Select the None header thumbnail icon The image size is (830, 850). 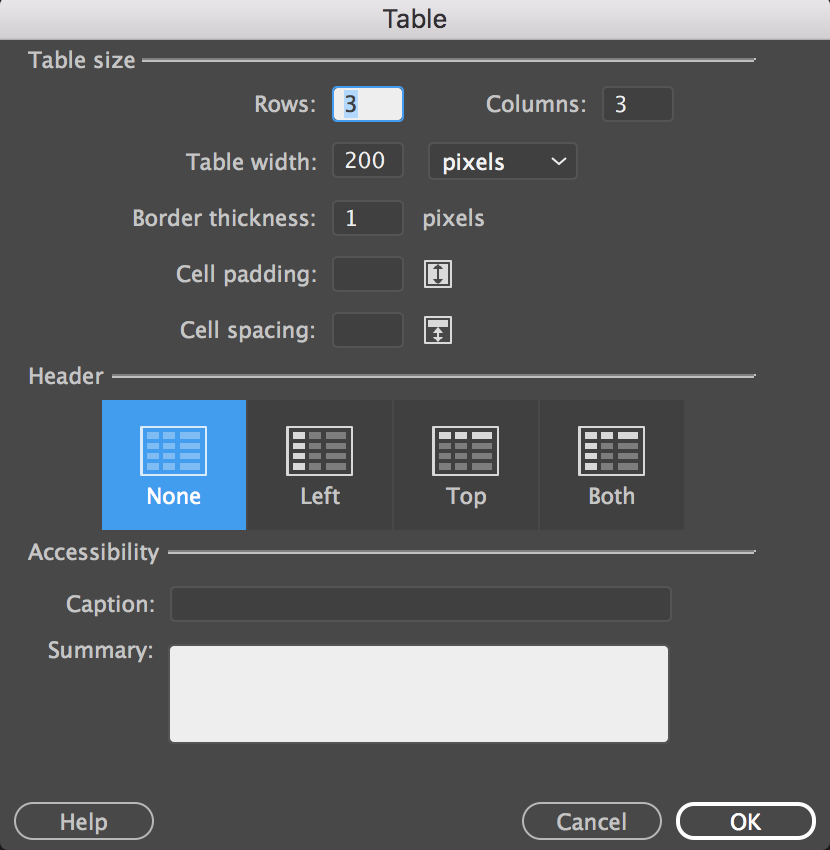coord(173,450)
